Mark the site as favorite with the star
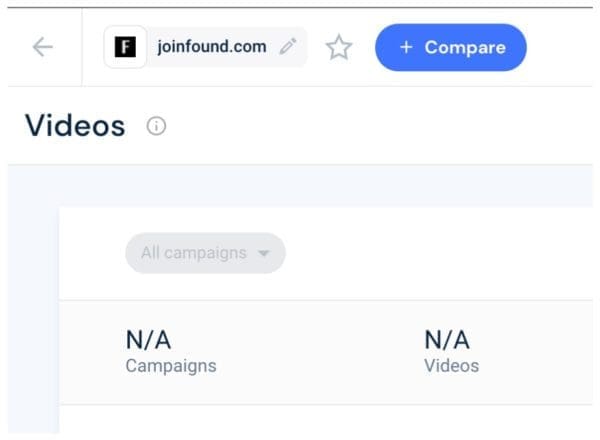Image resolution: width=600 pixels, height=440 pixels. tap(339, 48)
